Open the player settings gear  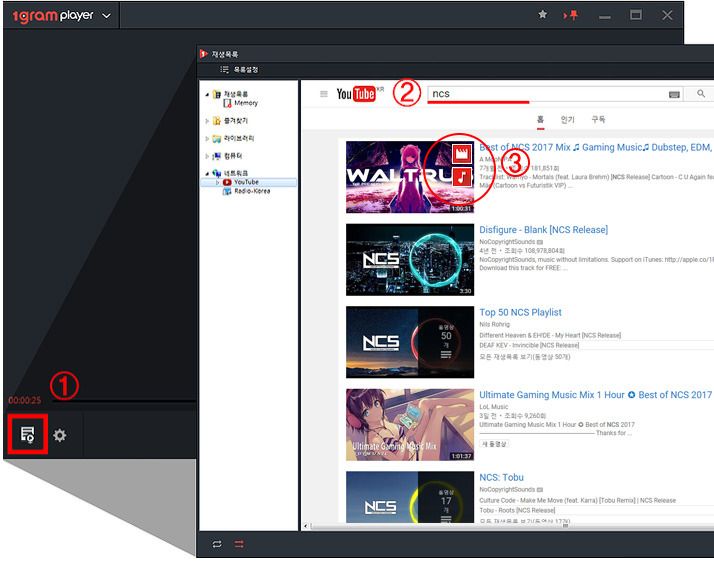click(60, 435)
